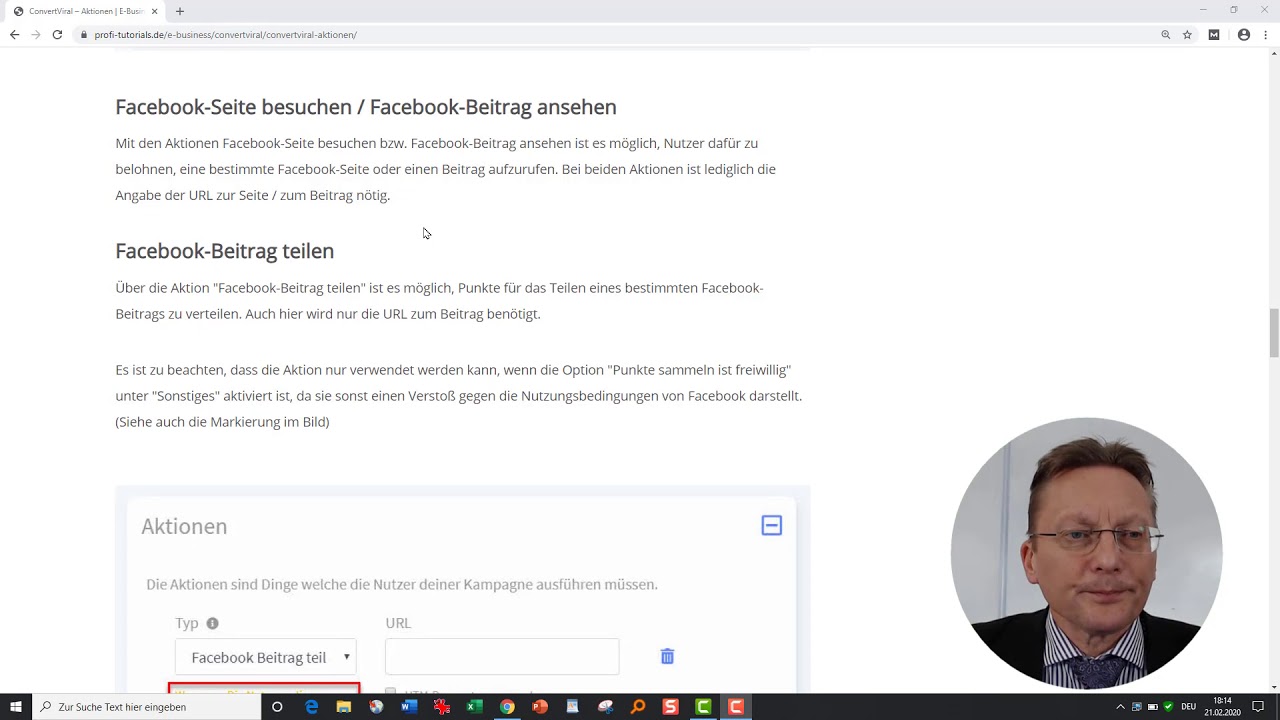Select the ConvertViral – Aktionen browser tab
The width and height of the screenshot is (1280, 720).
pos(85,11)
